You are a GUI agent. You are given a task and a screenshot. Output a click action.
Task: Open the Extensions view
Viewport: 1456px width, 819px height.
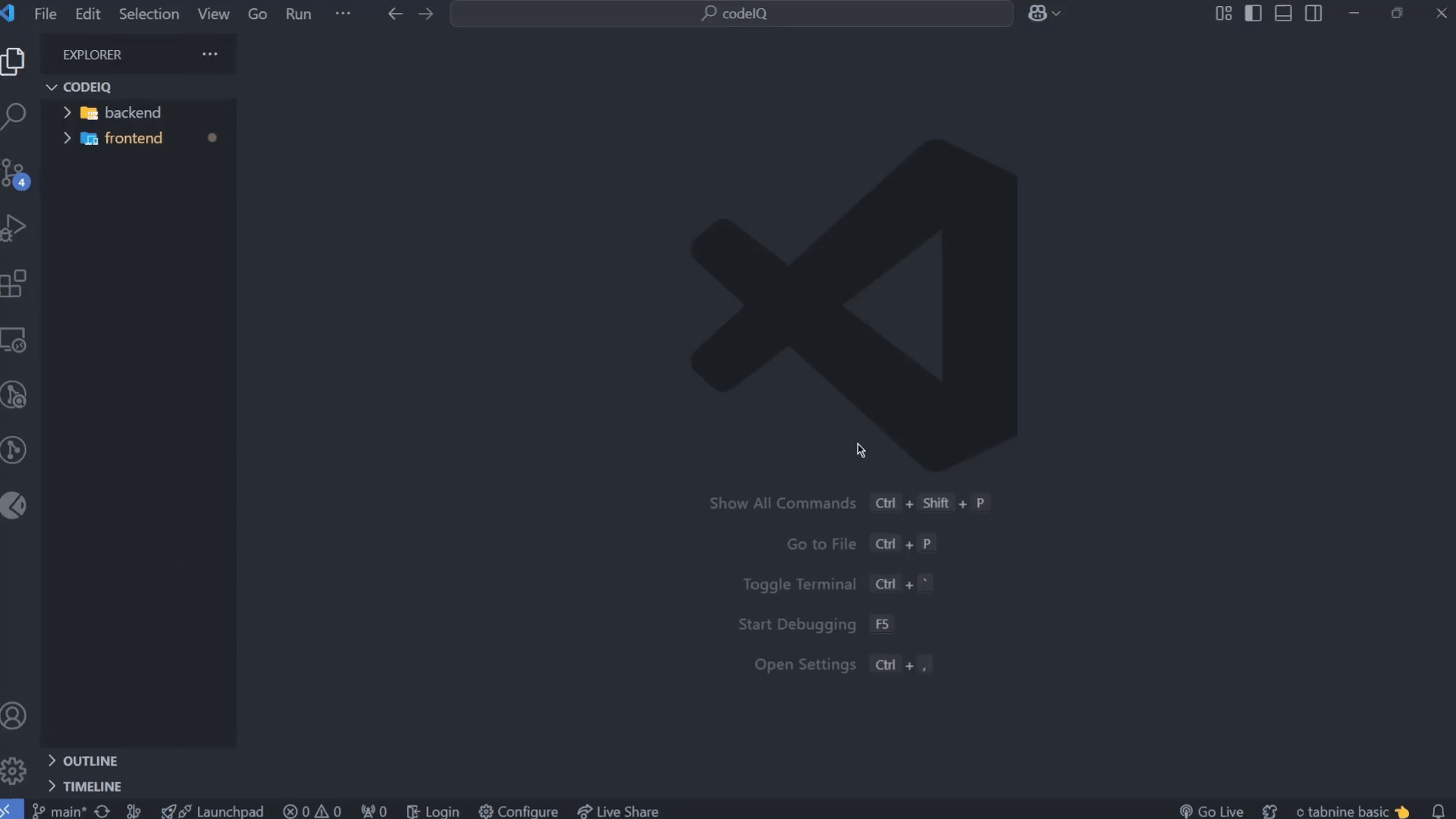pyautogui.click(x=14, y=284)
